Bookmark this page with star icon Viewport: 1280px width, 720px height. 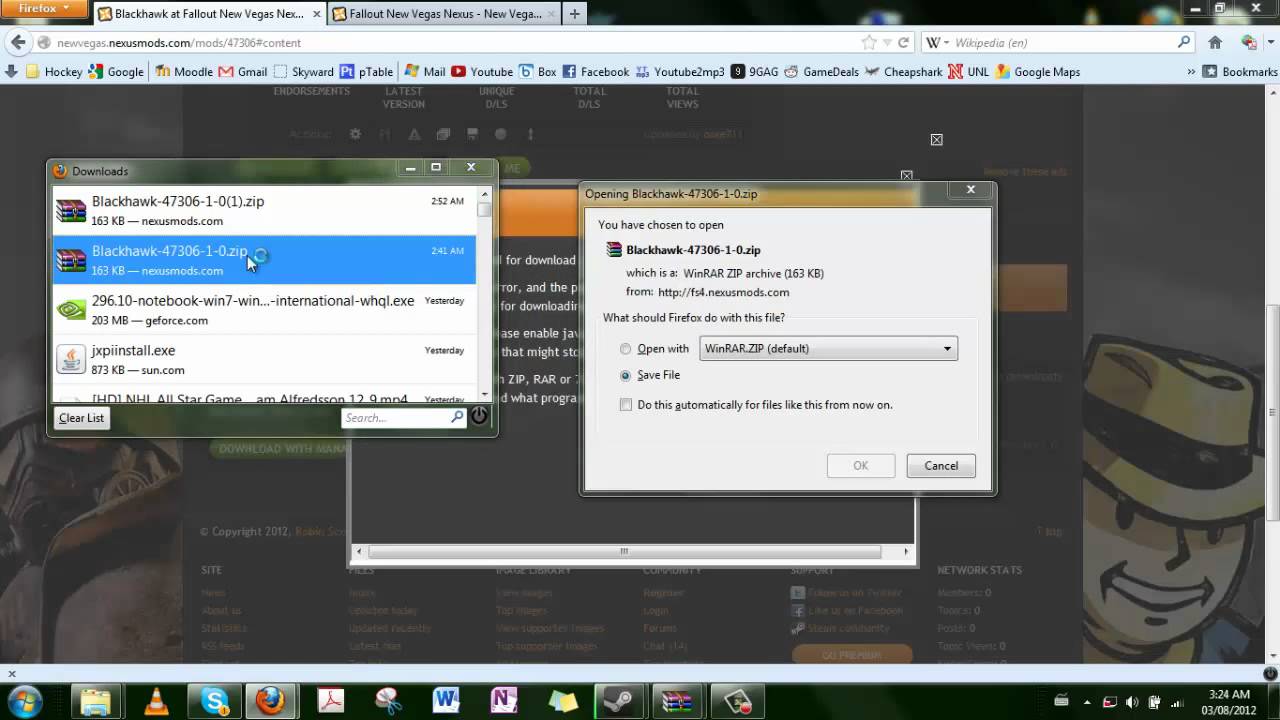868,43
